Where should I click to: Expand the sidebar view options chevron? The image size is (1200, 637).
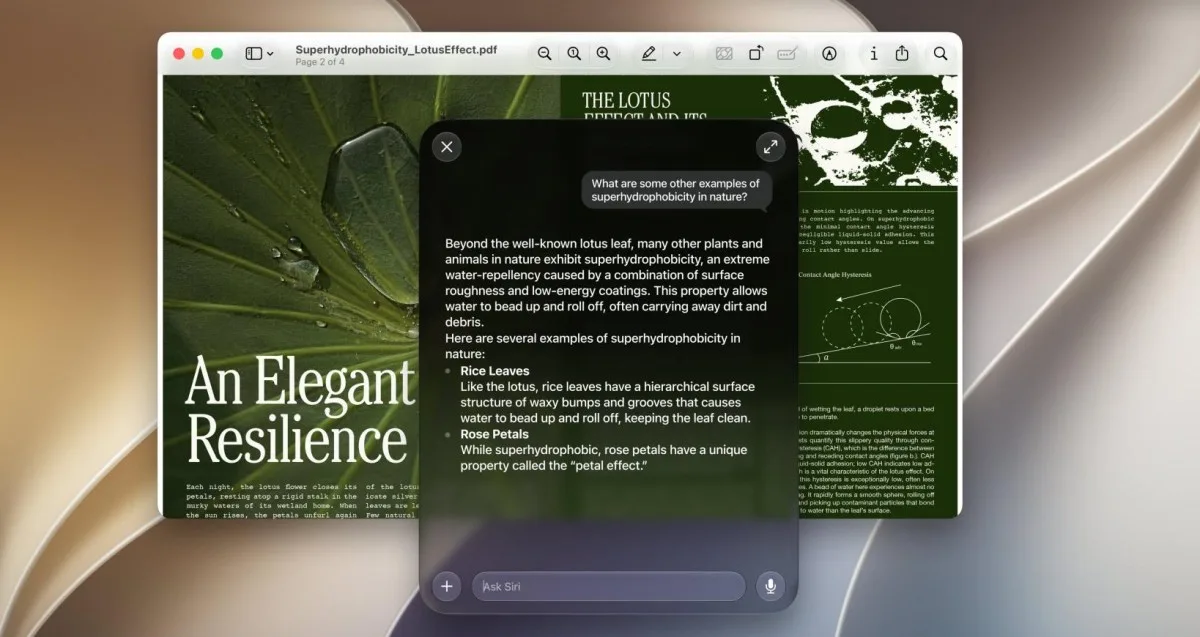271,54
